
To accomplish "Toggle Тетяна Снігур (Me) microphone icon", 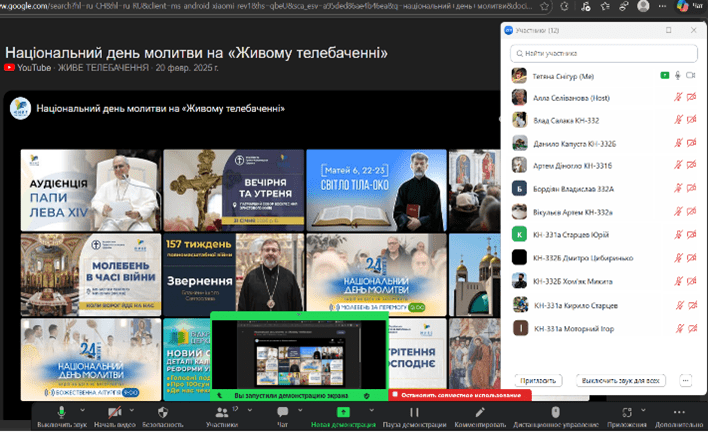I will [x=678, y=75].
